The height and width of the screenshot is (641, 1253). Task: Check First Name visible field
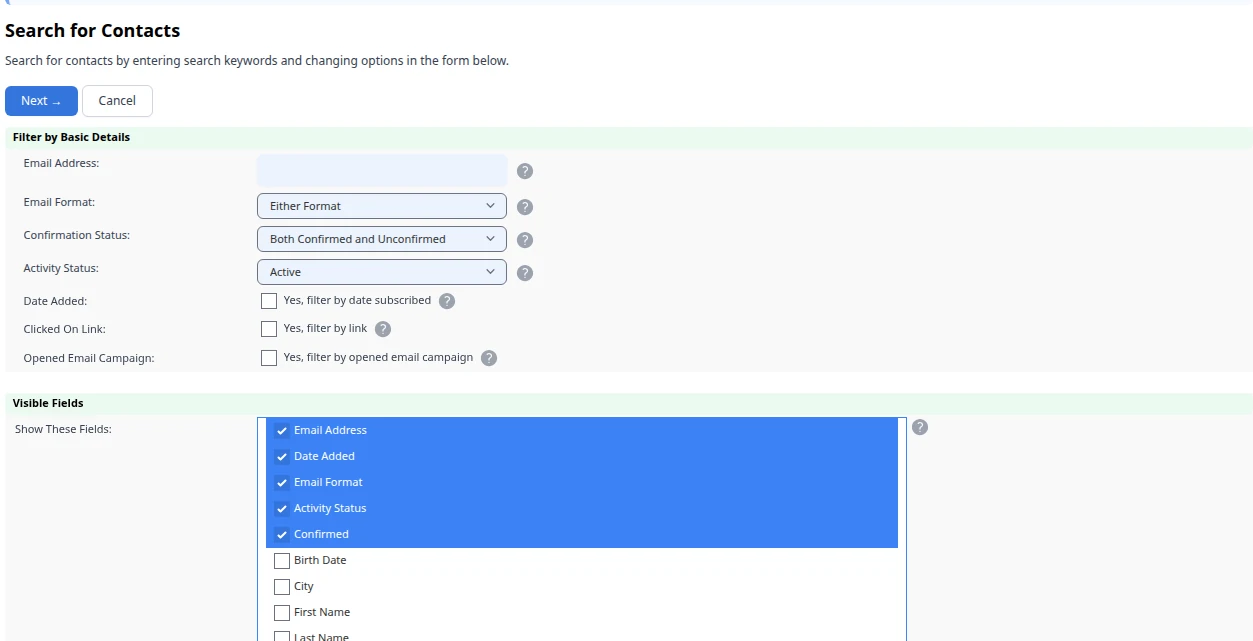pyautogui.click(x=282, y=613)
